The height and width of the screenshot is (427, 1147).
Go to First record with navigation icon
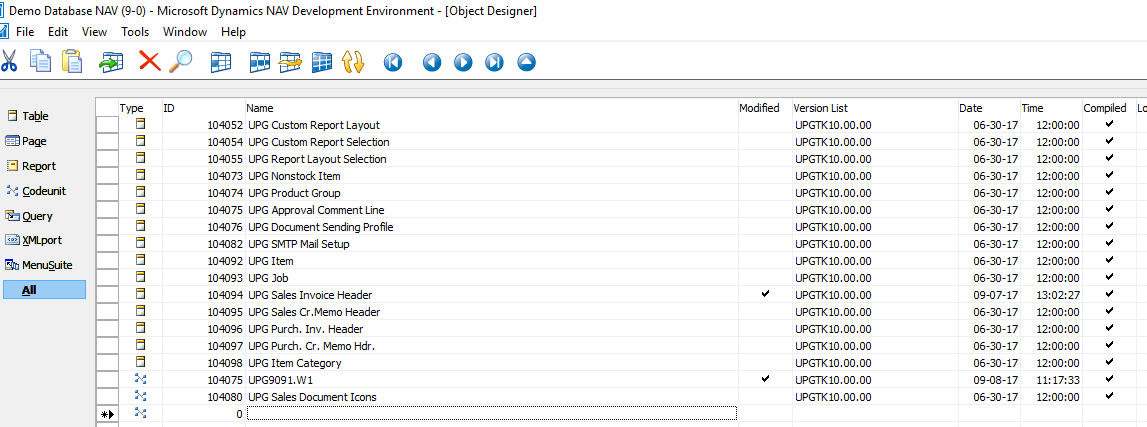click(x=393, y=62)
